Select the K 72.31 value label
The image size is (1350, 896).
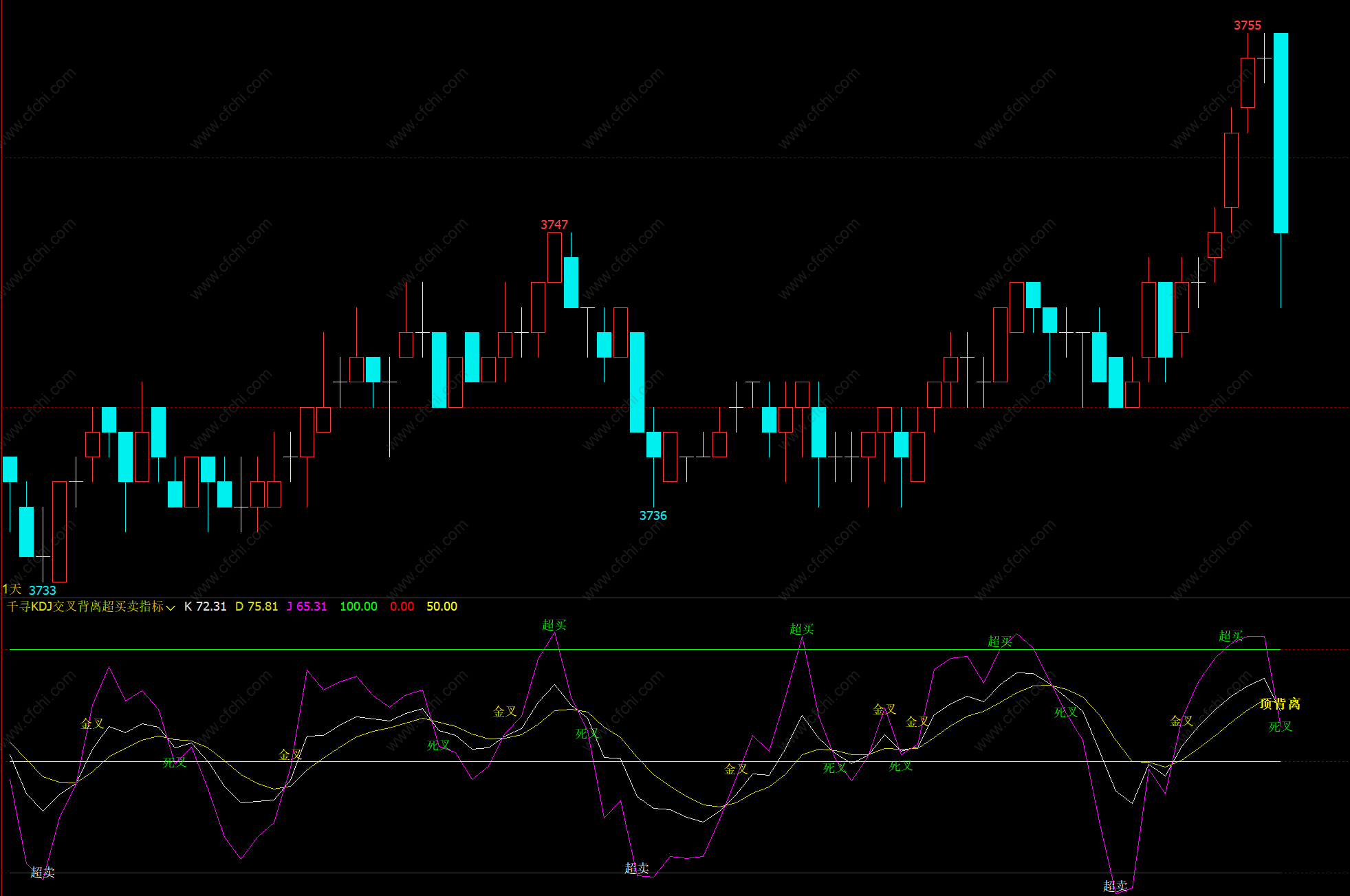tap(205, 607)
